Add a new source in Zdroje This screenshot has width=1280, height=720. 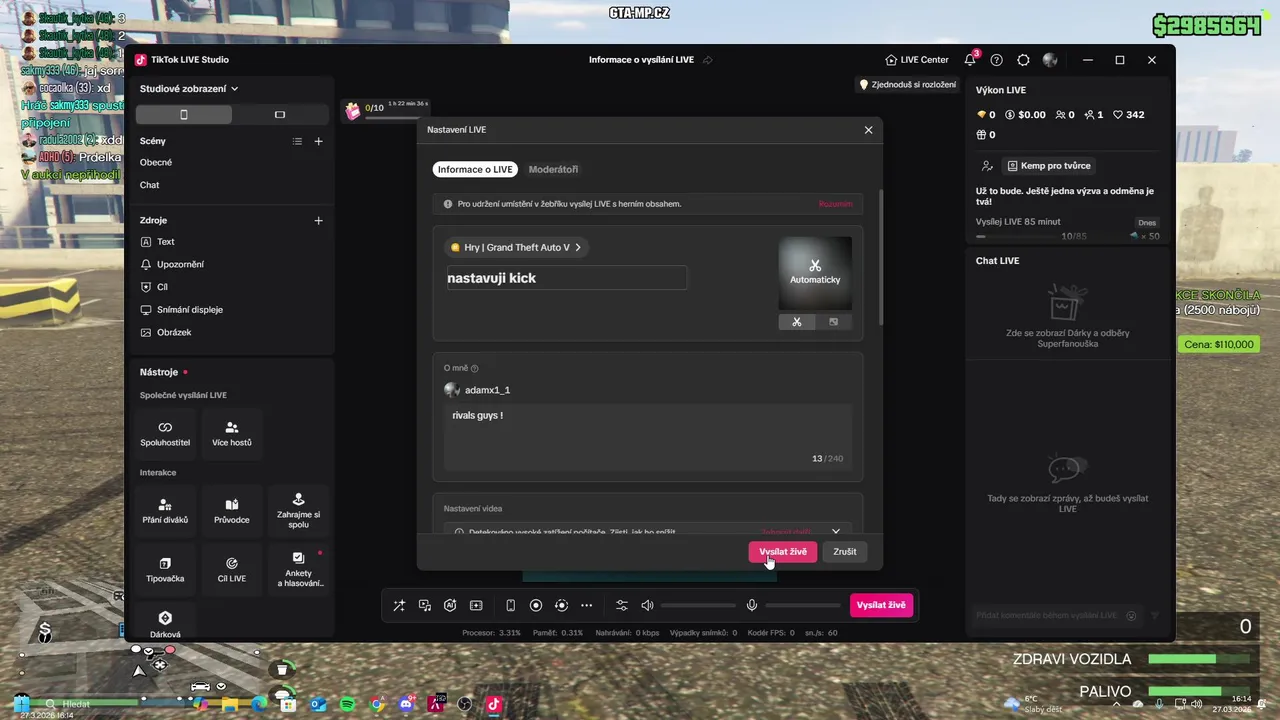[x=318, y=220]
